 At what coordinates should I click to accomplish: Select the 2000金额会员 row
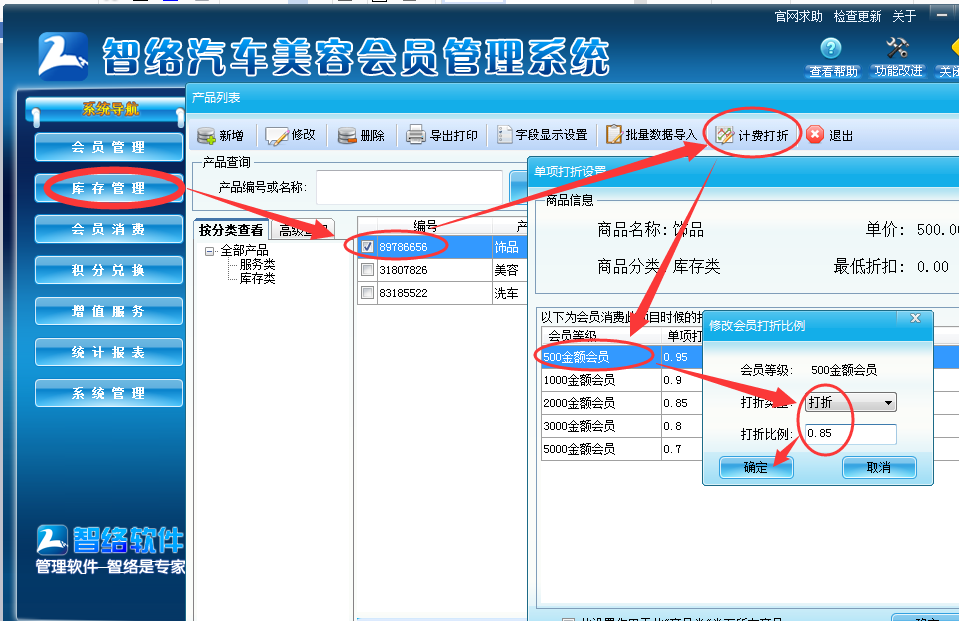coord(620,403)
